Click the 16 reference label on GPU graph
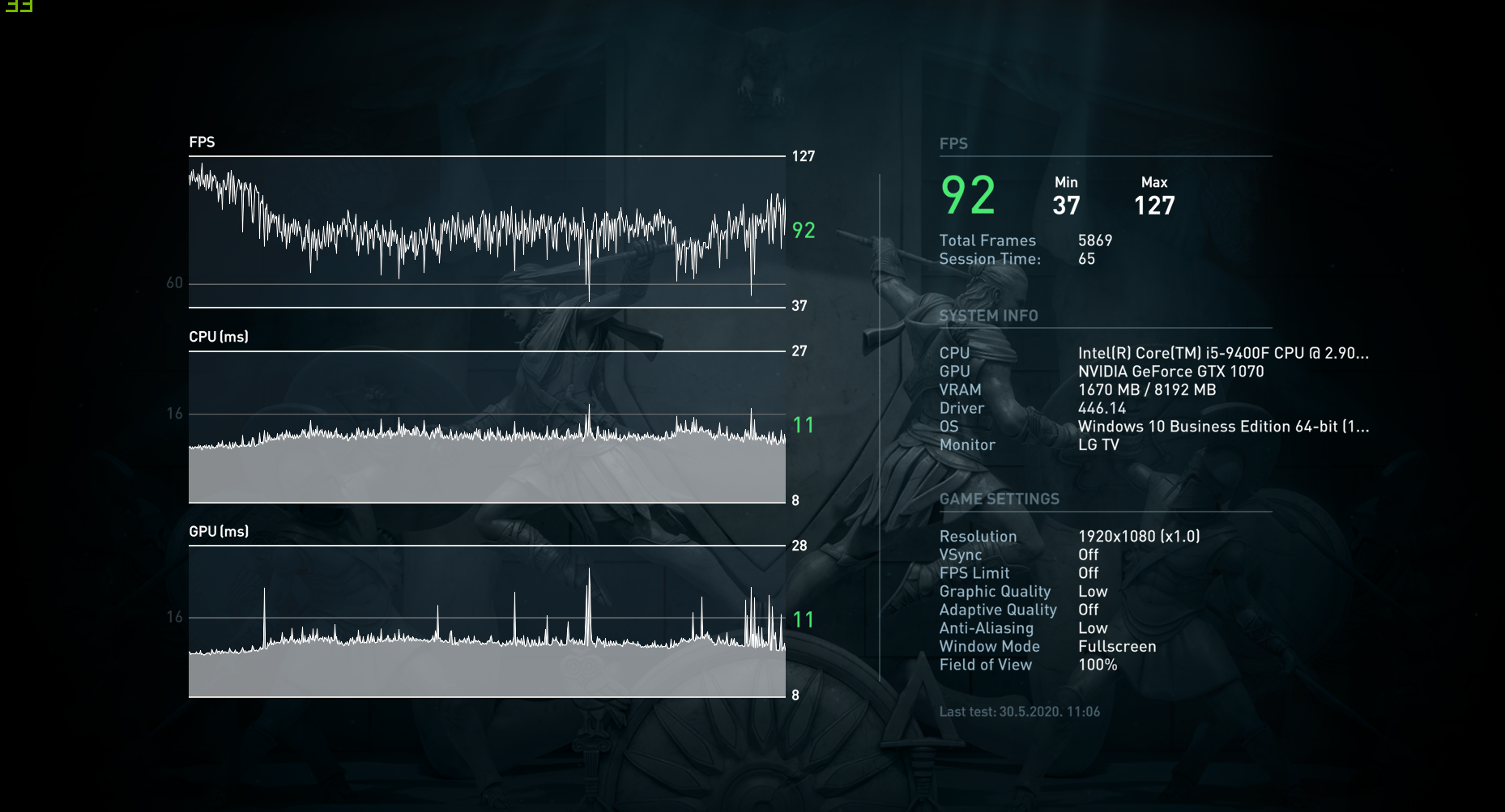Viewport: 1505px width, 812px height. pos(175,617)
